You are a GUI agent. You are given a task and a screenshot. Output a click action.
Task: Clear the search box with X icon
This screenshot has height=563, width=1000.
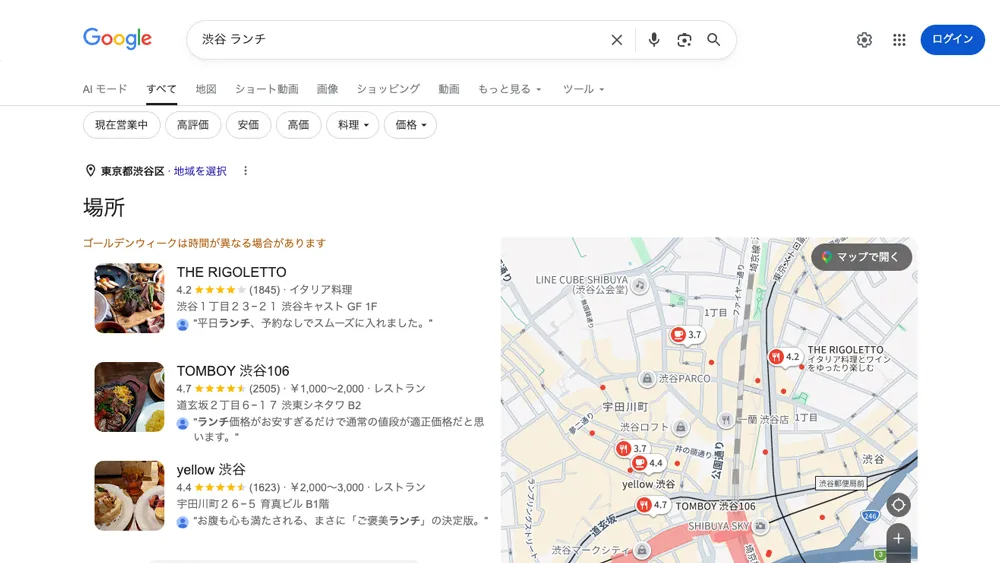pos(617,40)
